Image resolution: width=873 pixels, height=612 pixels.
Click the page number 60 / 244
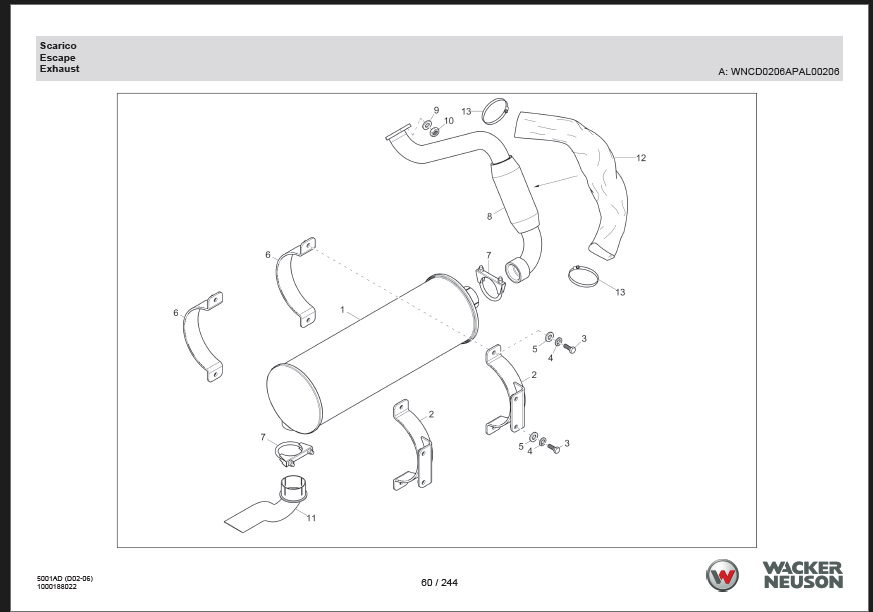click(440, 583)
